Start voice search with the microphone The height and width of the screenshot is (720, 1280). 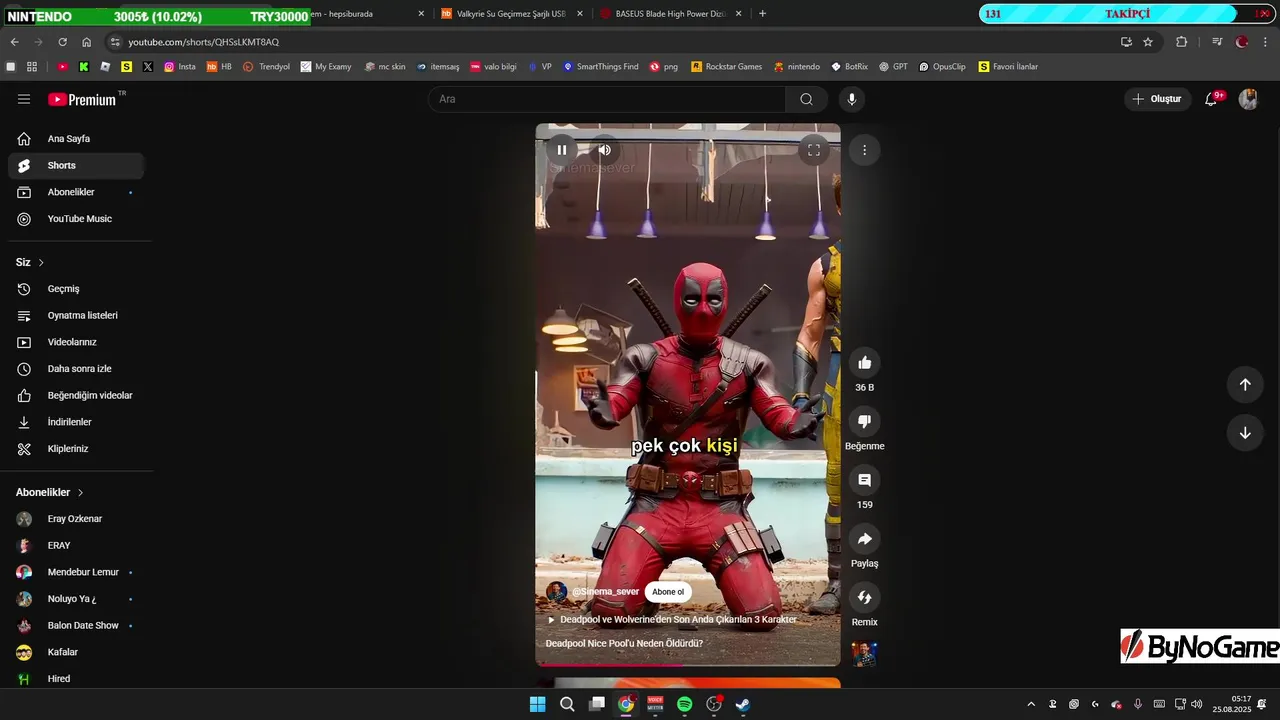click(x=852, y=99)
